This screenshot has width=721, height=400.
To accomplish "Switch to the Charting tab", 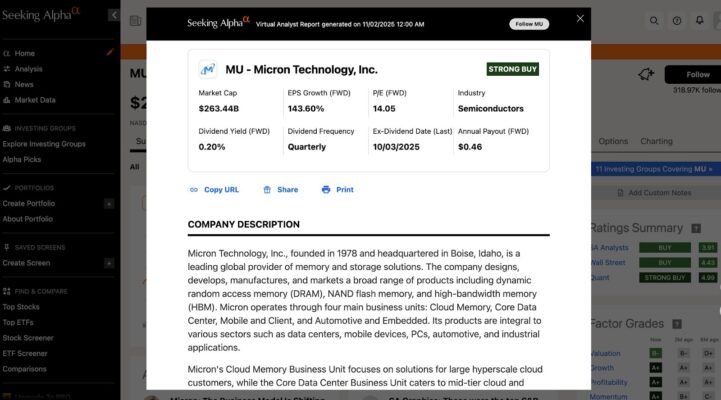I will pos(656,141).
